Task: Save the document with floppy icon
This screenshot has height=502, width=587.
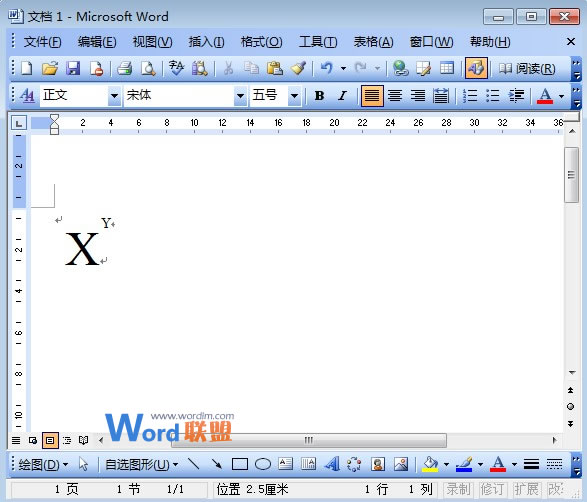Action: [73, 69]
